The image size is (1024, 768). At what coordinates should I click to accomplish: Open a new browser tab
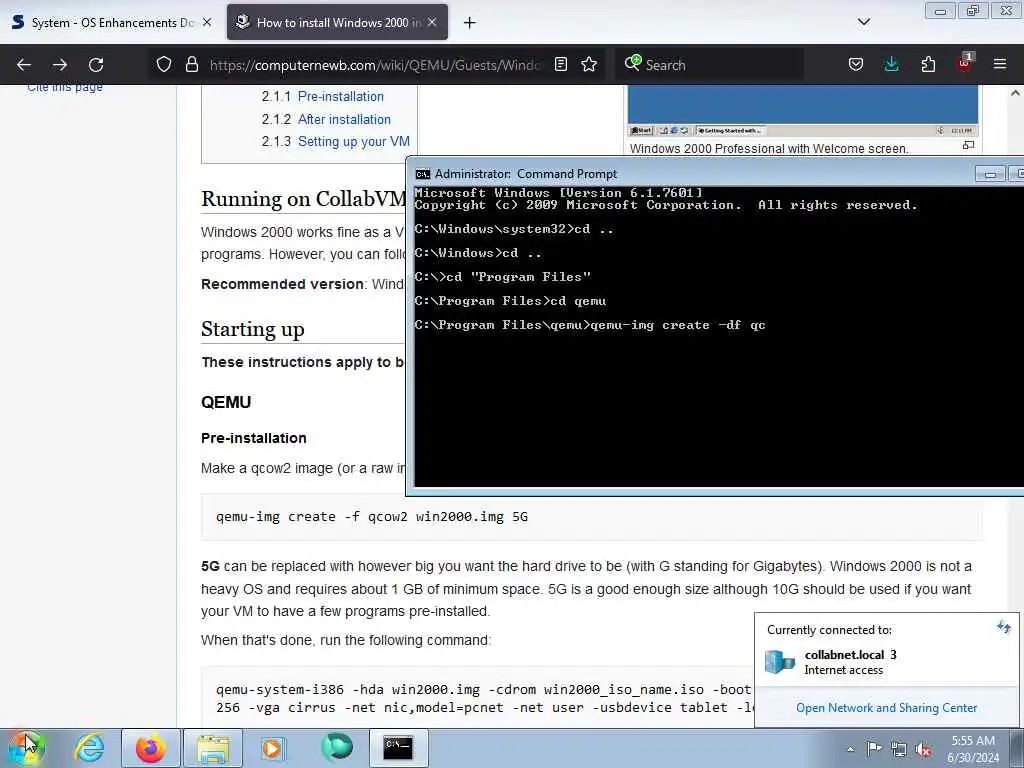coord(470,23)
